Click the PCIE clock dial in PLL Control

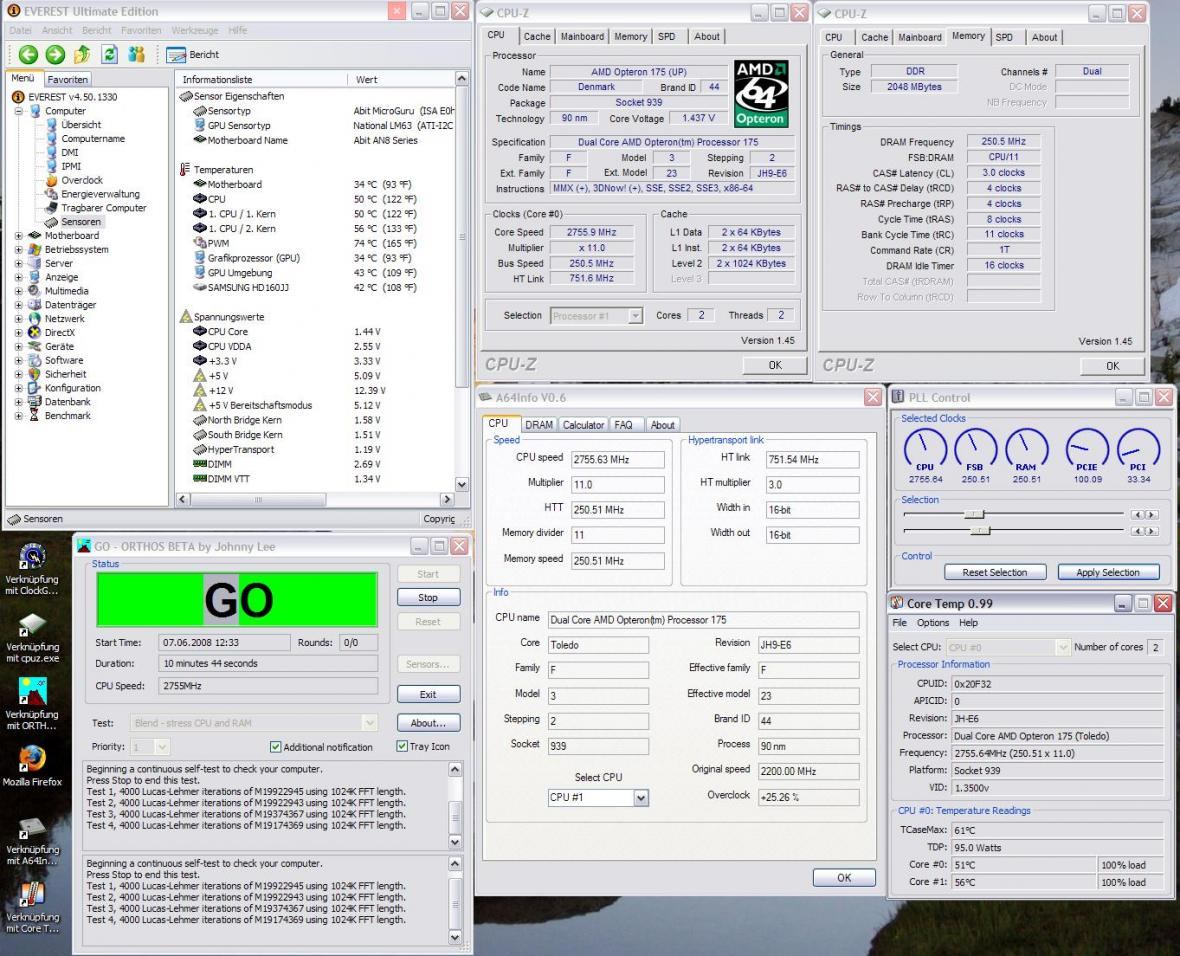coord(1087,450)
